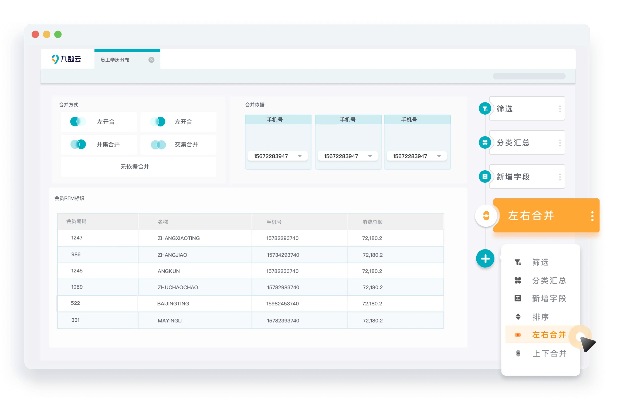
Task: Click the green plus add-step button
Action: point(485,259)
